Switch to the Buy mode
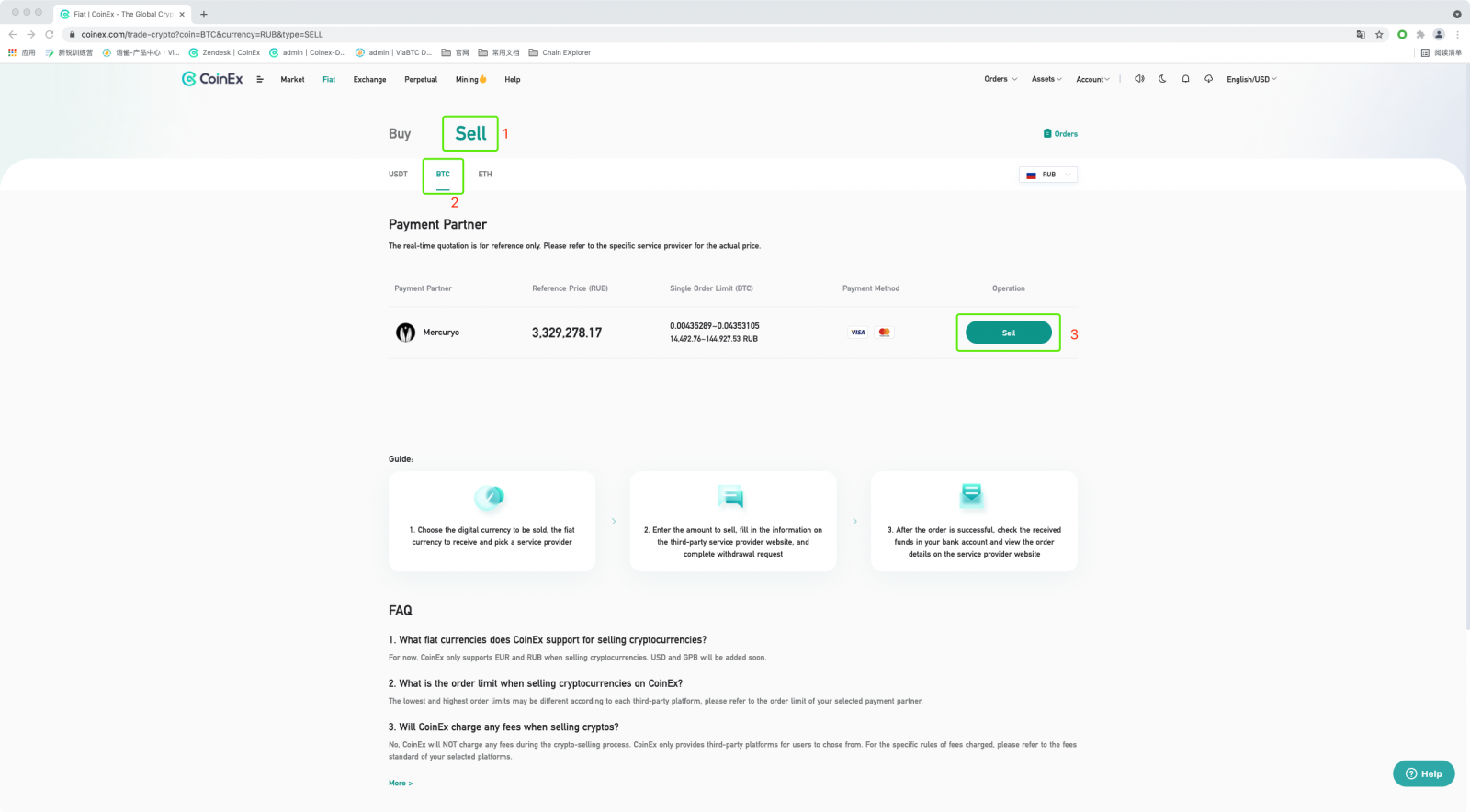This screenshot has width=1470, height=812. coord(400,134)
